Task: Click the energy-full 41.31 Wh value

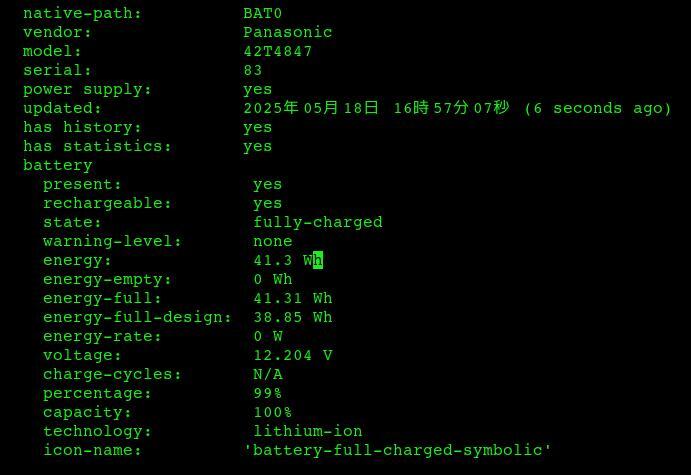Action: point(293,298)
